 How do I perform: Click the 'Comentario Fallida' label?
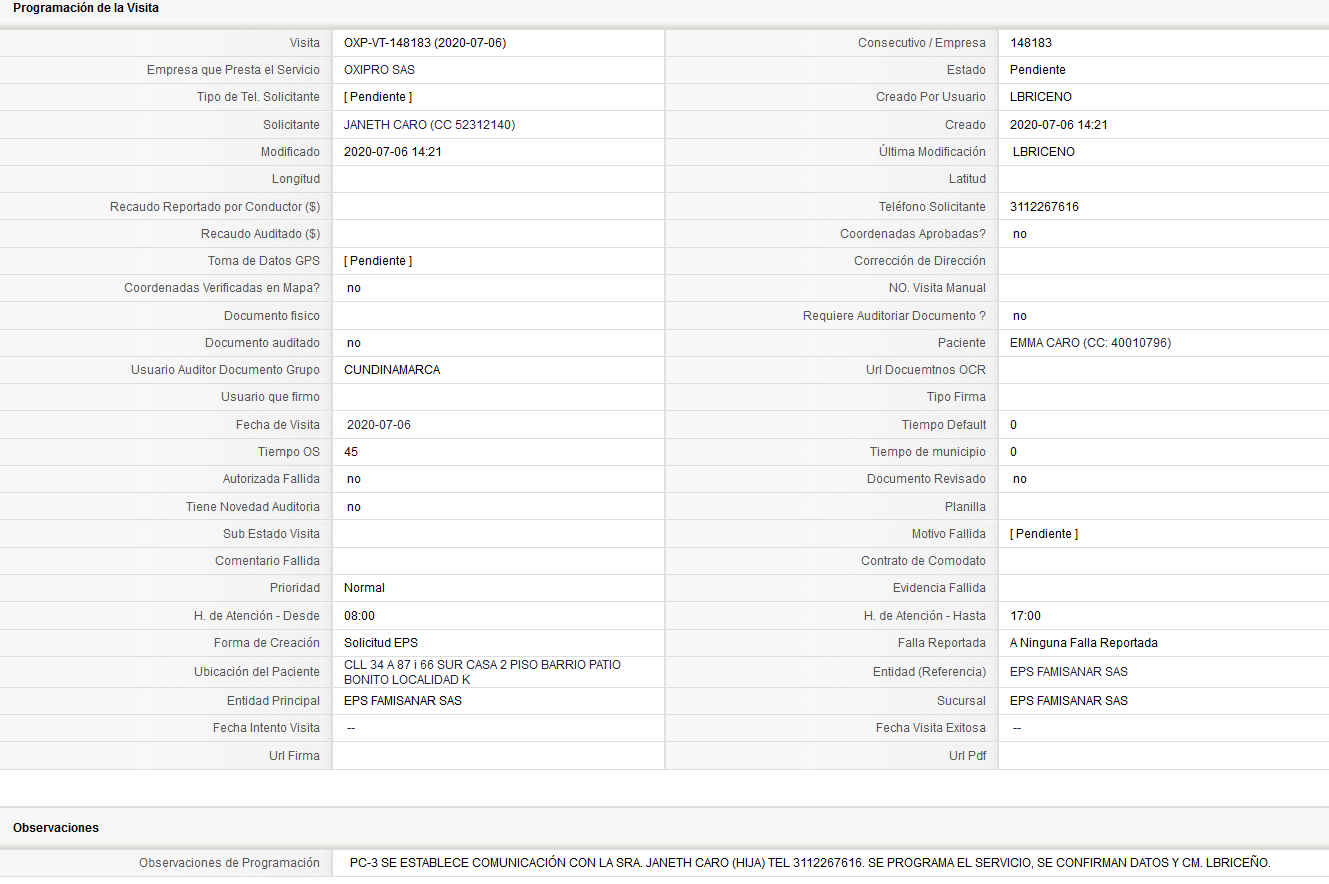[268, 561]
